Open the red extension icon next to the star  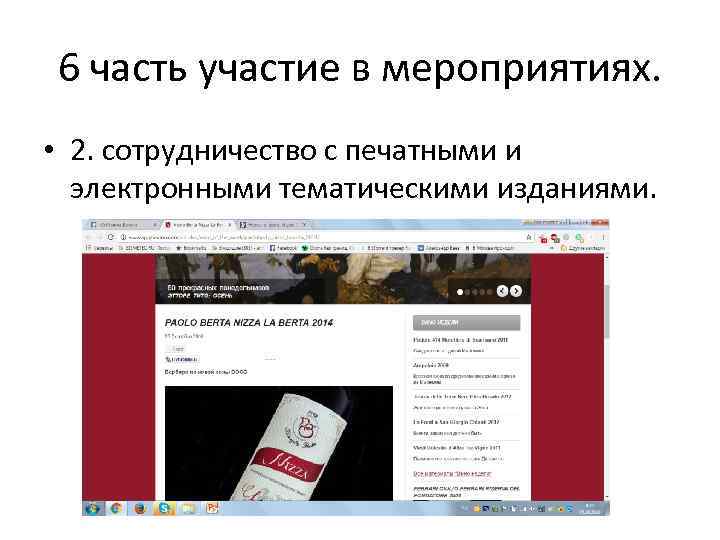tap(544, 238)
